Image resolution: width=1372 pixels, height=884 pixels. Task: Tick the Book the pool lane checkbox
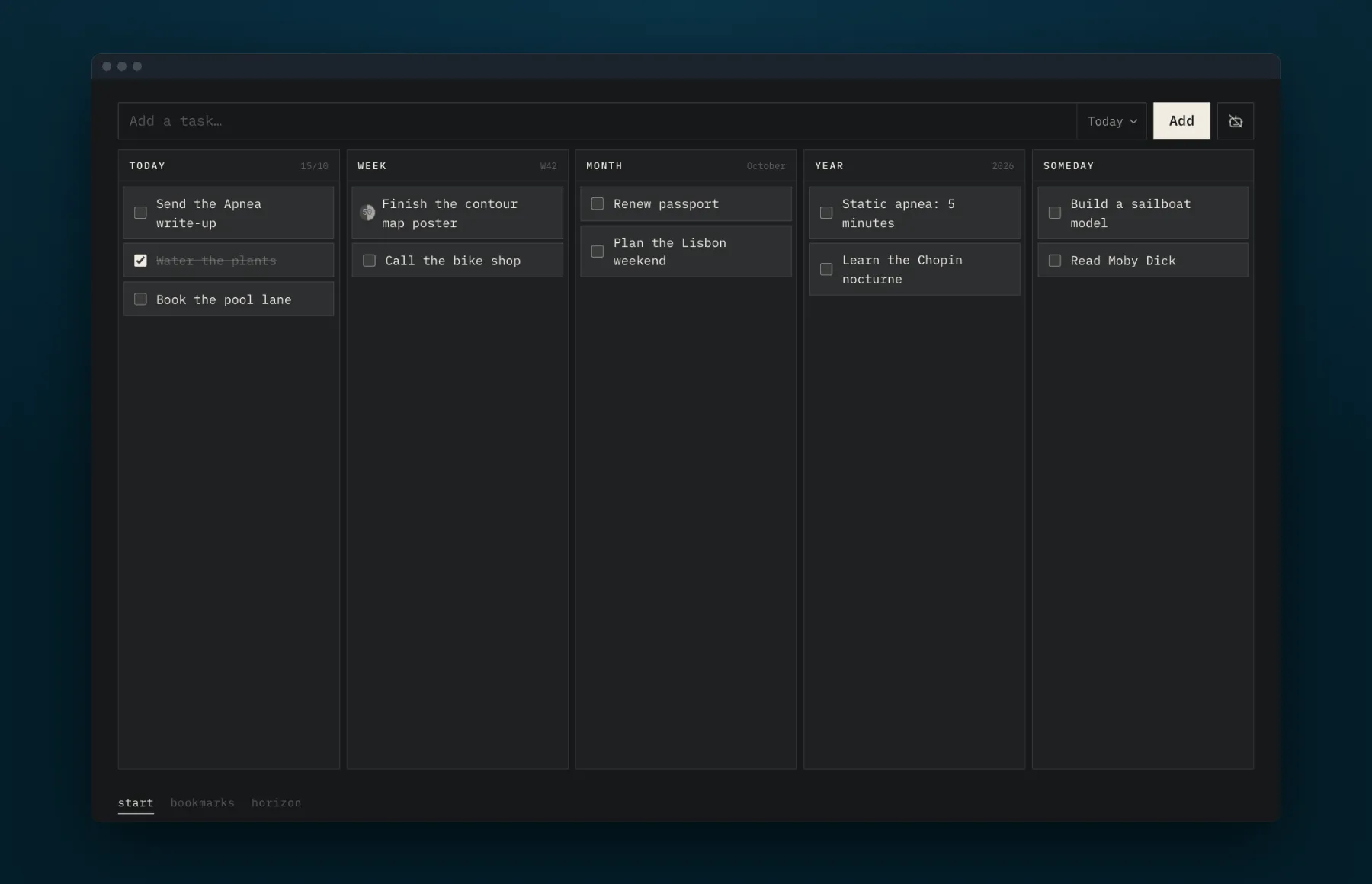click(140, 299)
